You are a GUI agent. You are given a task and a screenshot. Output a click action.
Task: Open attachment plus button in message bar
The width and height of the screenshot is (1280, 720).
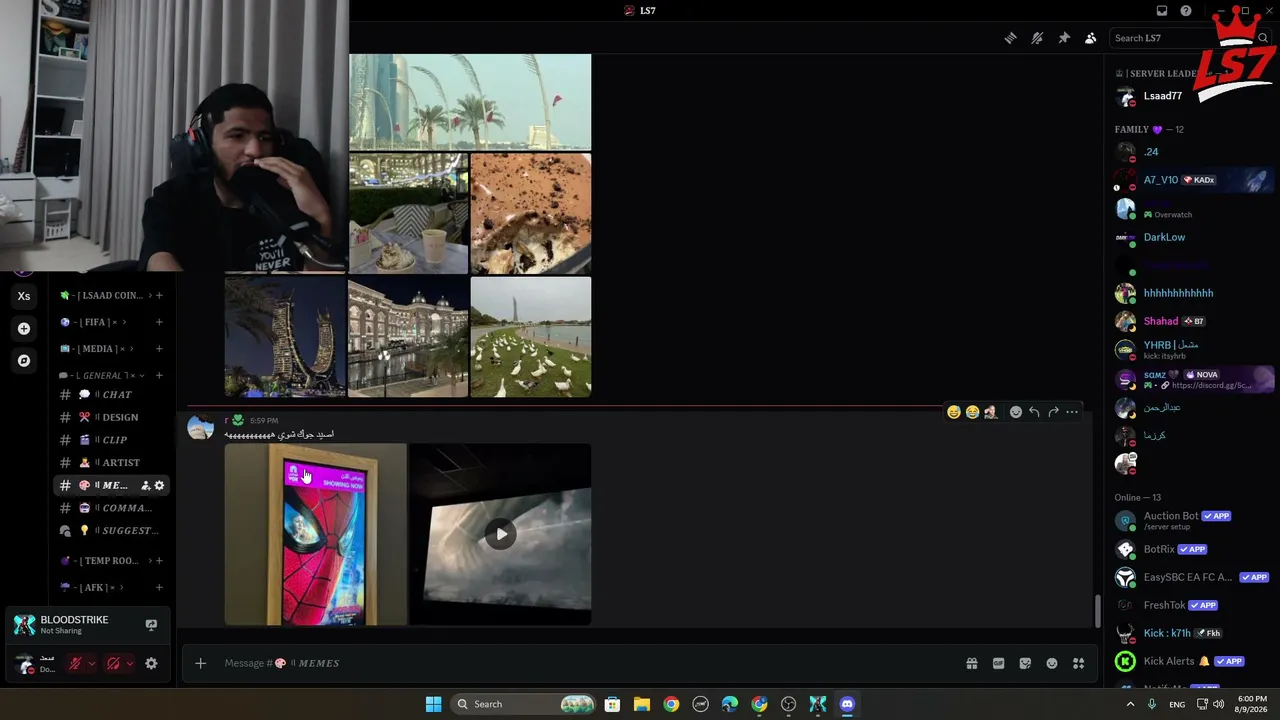200,663
